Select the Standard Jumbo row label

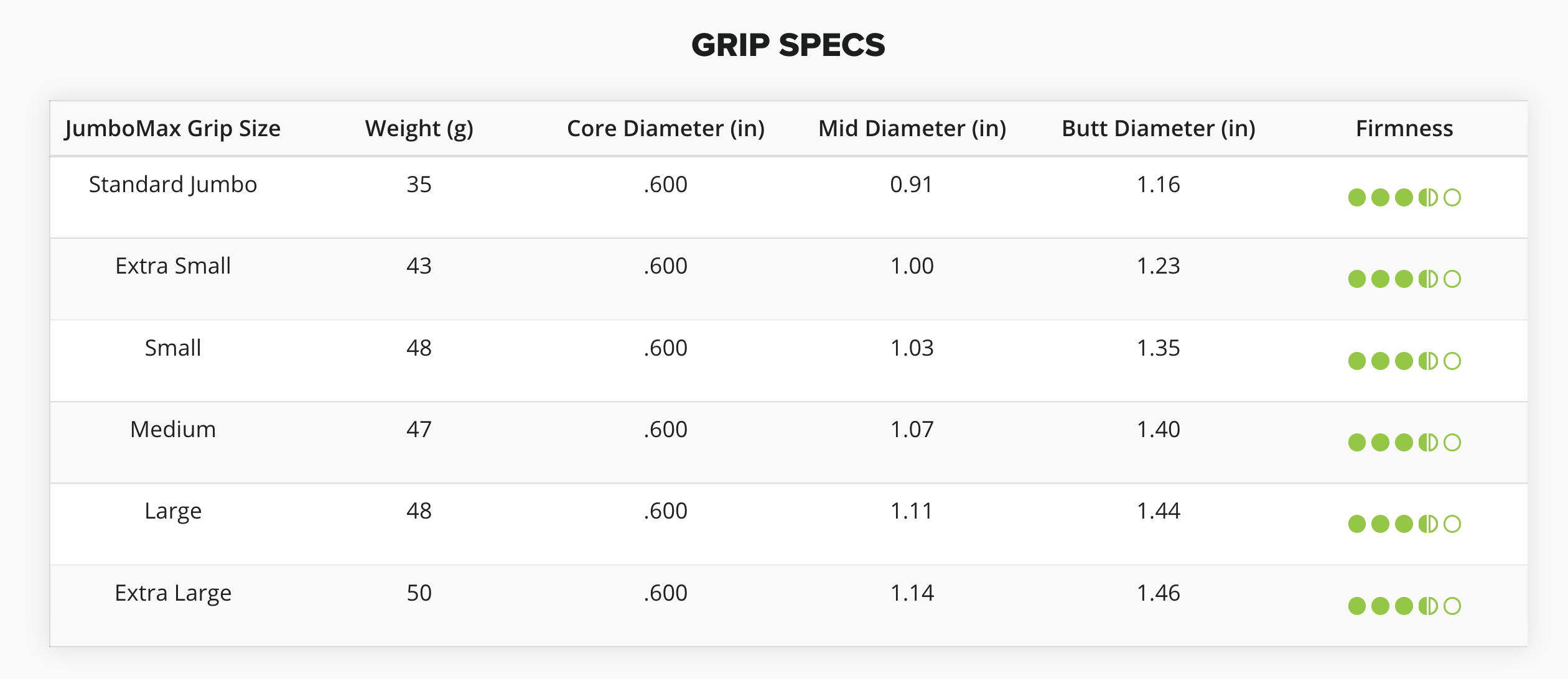[x=173, y=185]
